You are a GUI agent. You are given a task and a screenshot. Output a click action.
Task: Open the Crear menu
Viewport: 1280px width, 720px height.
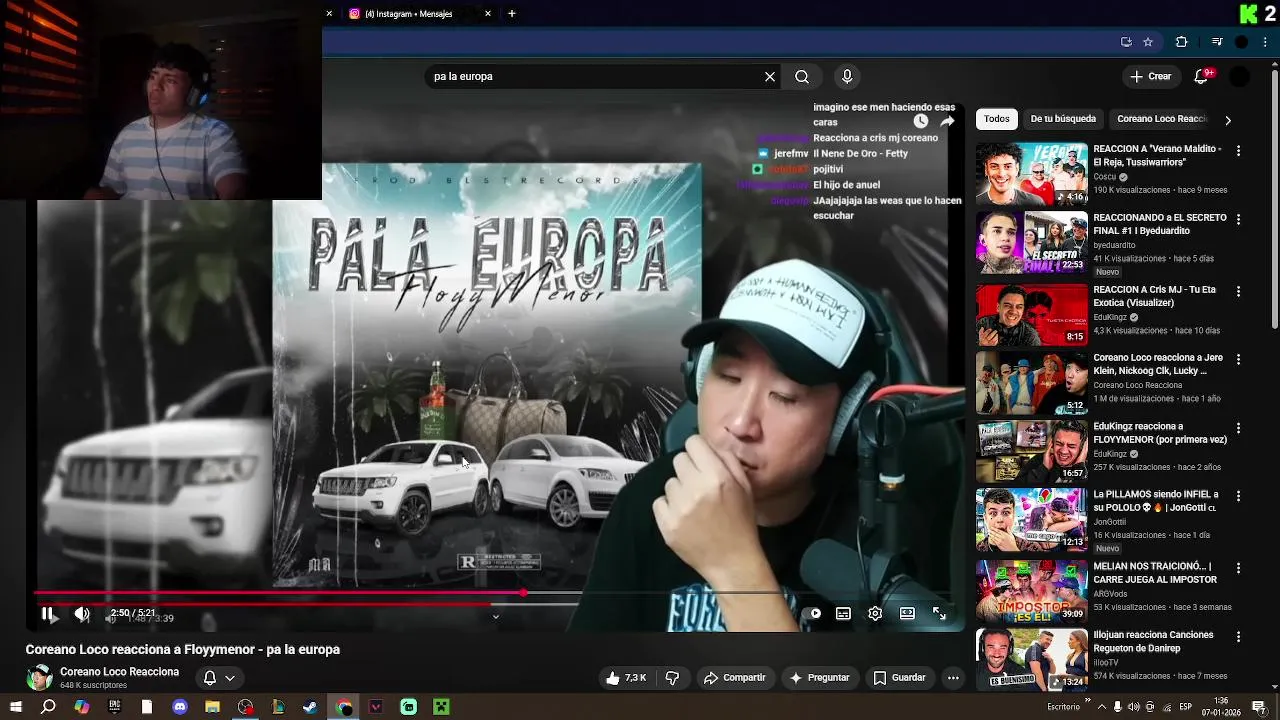coord(1151,76)
